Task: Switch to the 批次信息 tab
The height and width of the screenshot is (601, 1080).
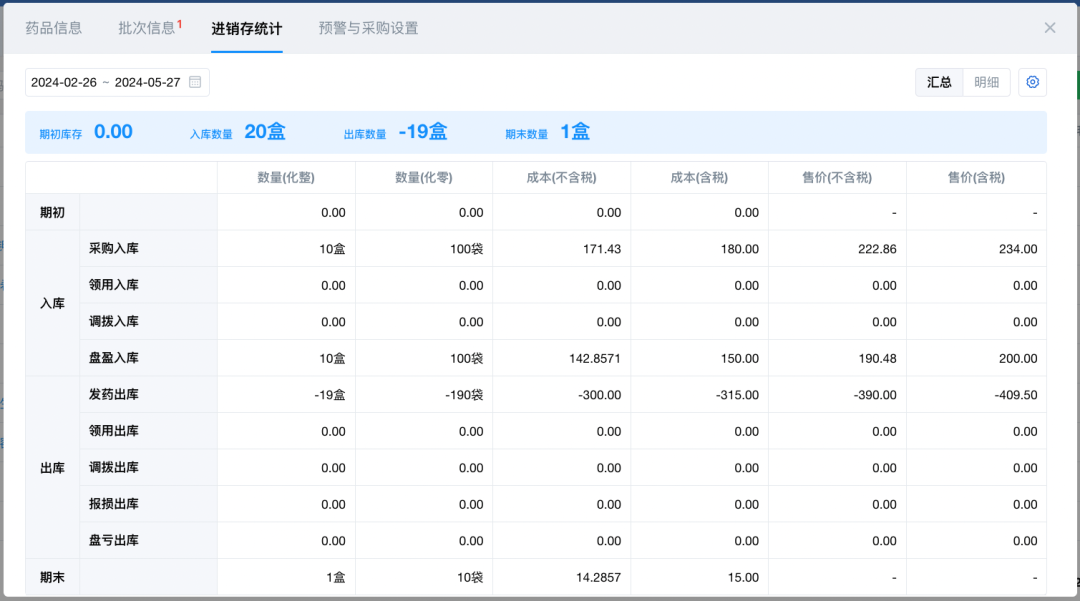Action: click(147, 28)
